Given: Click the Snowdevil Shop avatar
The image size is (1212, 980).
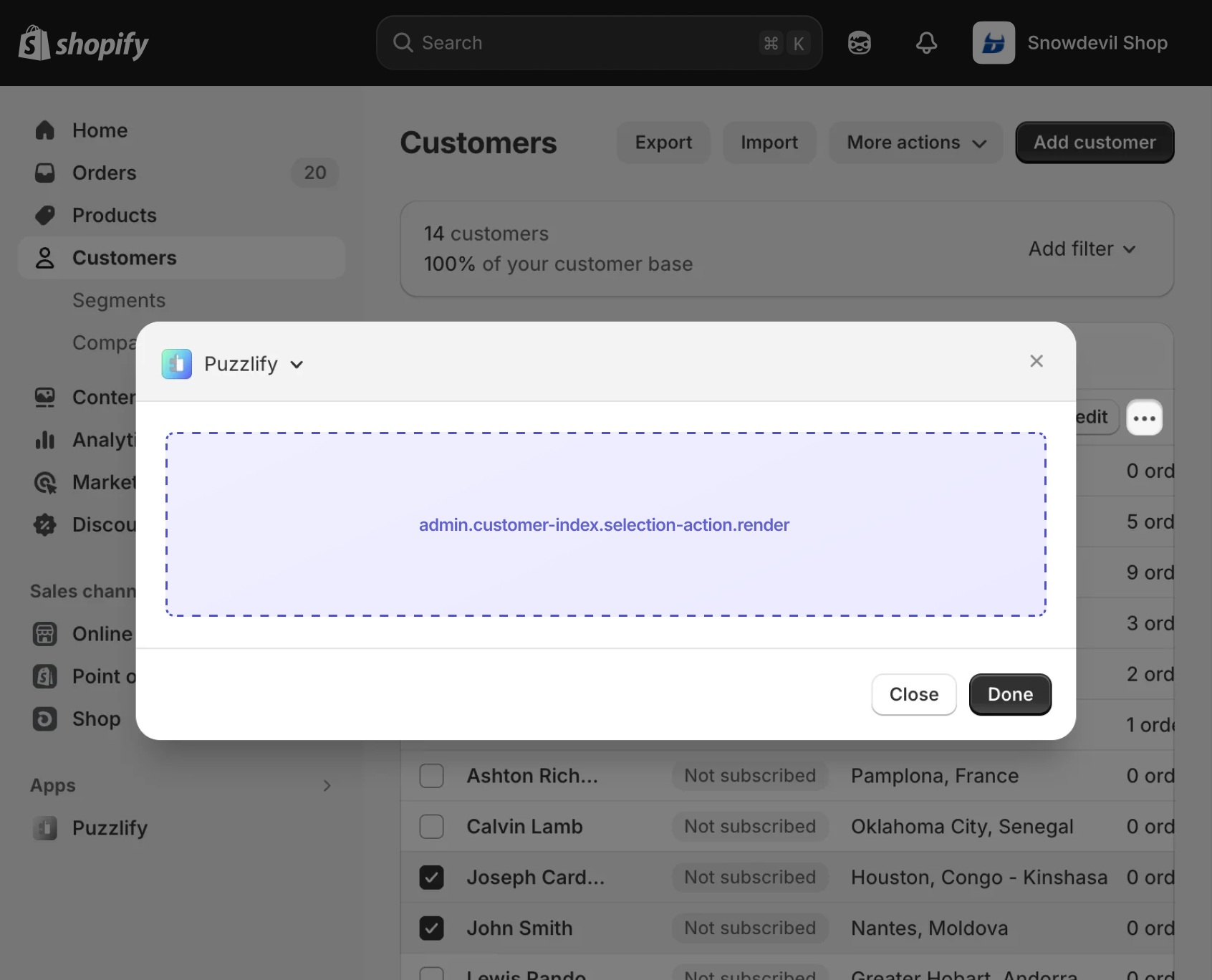Looking at the screenshot, I should tap(994, 43).
